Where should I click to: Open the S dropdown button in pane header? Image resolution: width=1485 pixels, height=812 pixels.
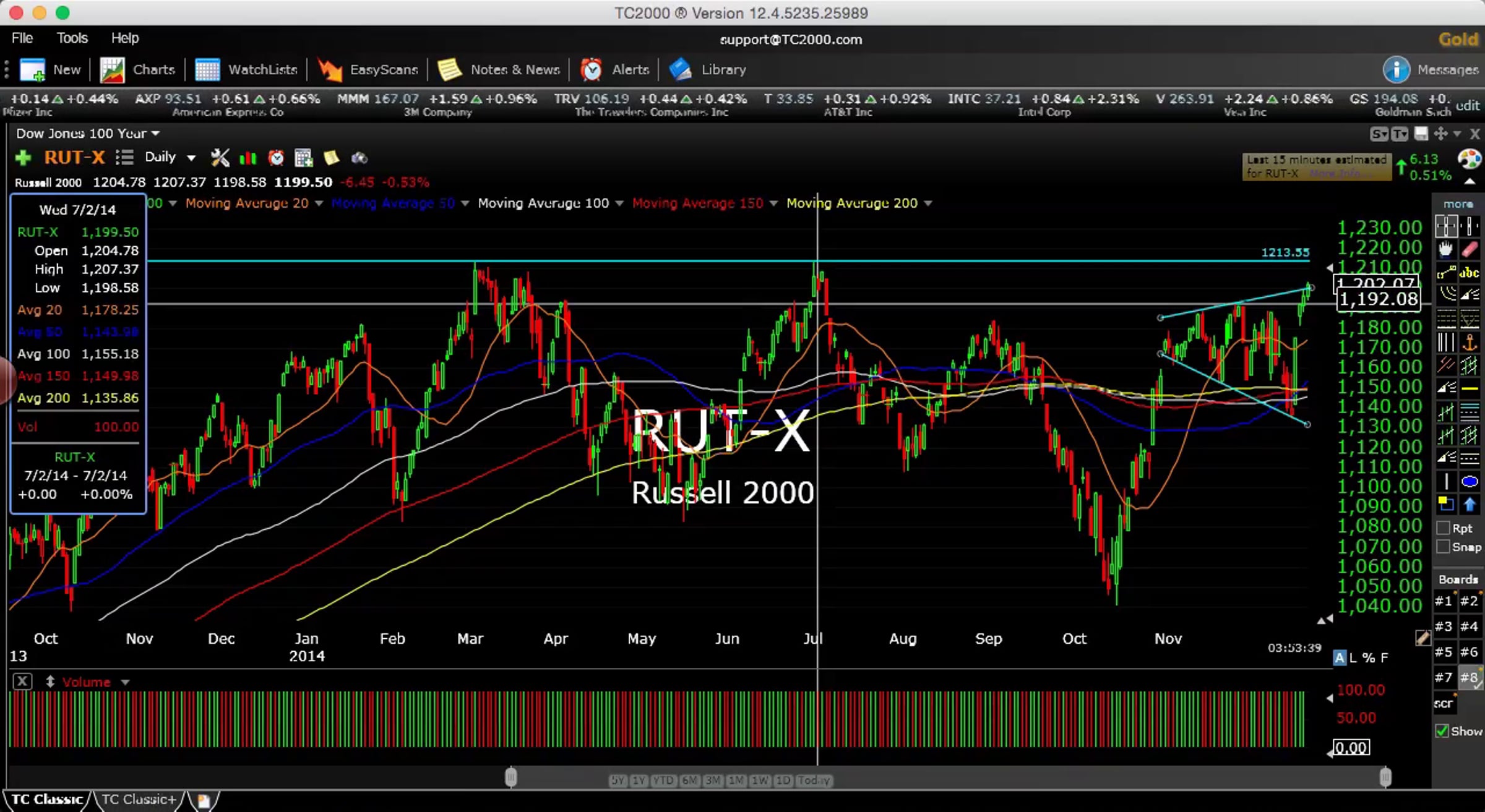(x=1379, y=134)
